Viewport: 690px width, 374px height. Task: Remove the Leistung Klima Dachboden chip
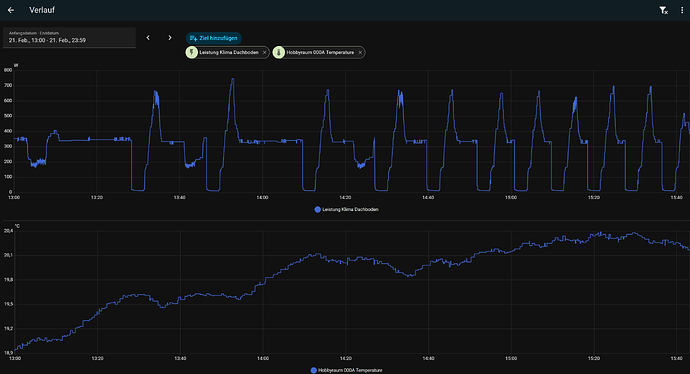coord(264,52)
